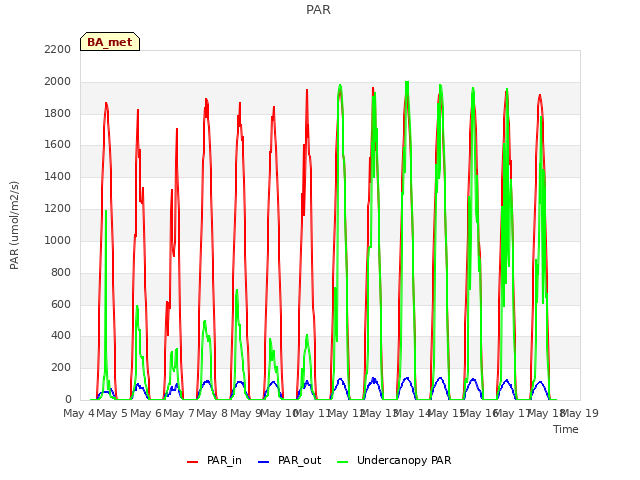Click the 600 y-axis tick label

coord(61,304)
